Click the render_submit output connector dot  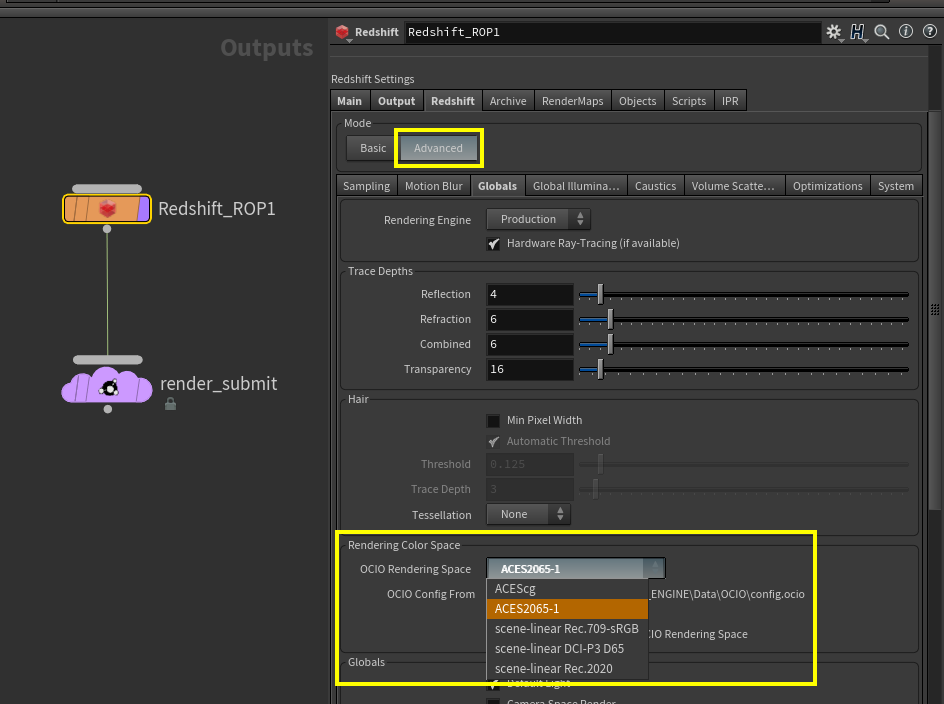pos(108,410)
